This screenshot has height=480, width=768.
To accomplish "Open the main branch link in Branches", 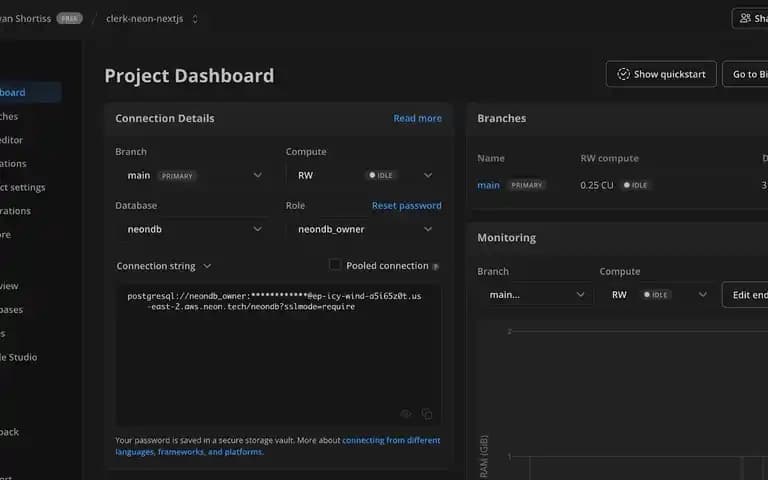I will click(488, 185).
